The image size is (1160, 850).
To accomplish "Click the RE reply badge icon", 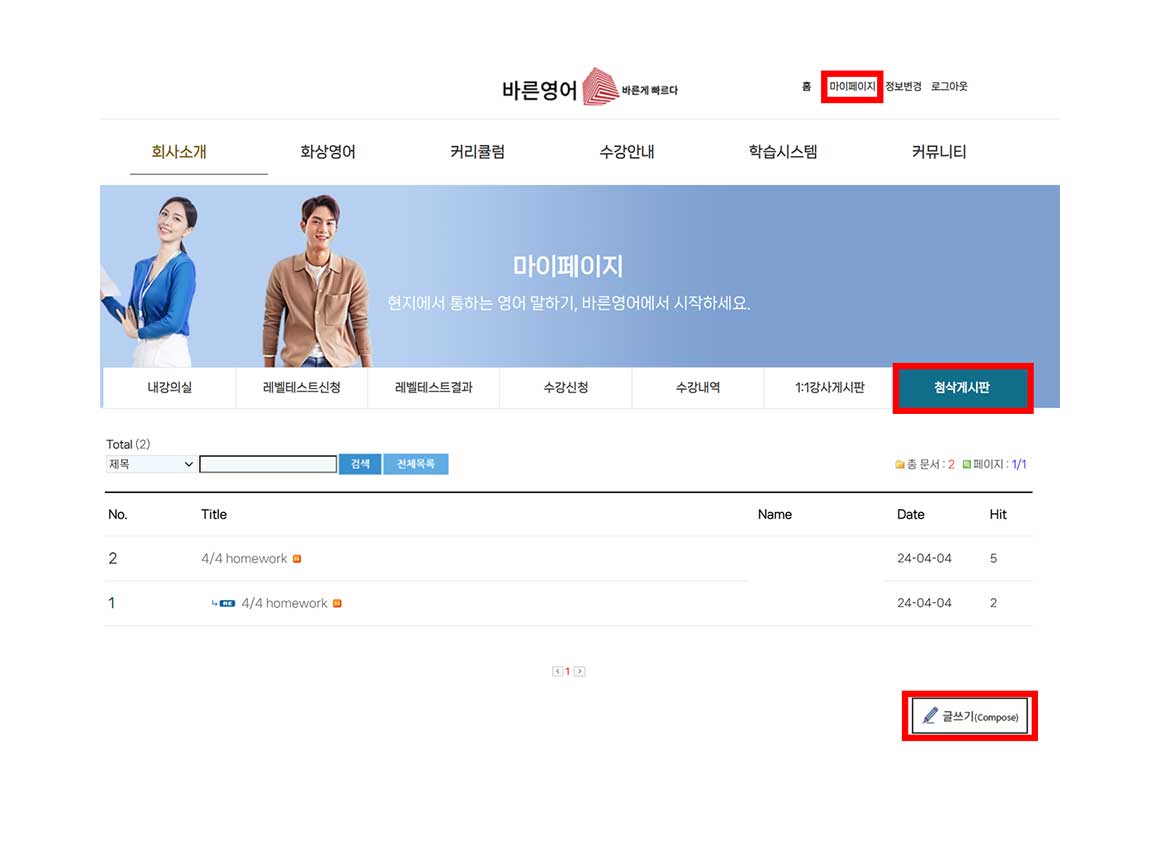I will pos(227,604).
